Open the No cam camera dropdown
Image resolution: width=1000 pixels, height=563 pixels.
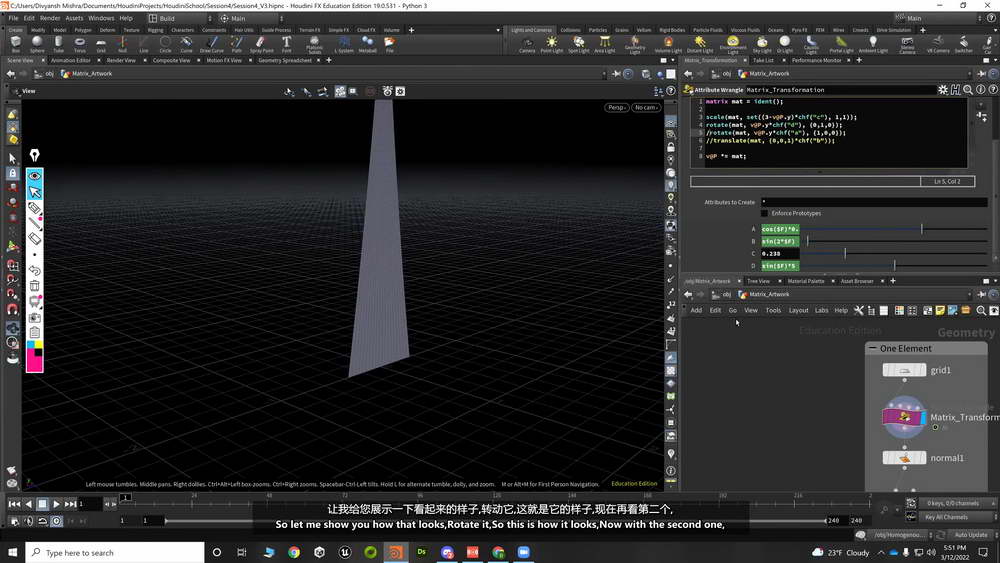tap(646, 107)
